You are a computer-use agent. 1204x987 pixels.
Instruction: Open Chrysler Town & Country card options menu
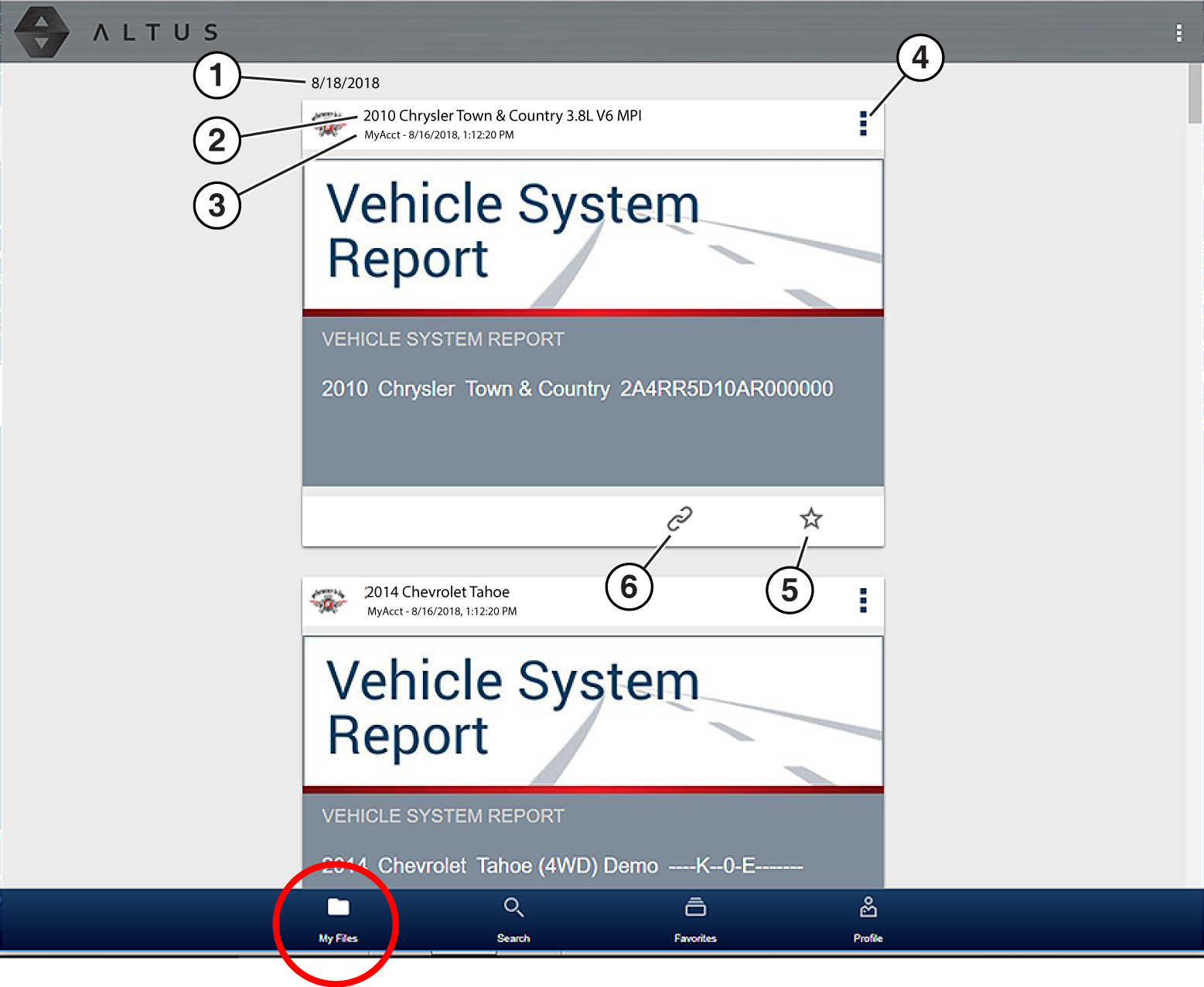click(x=863, y=124)
